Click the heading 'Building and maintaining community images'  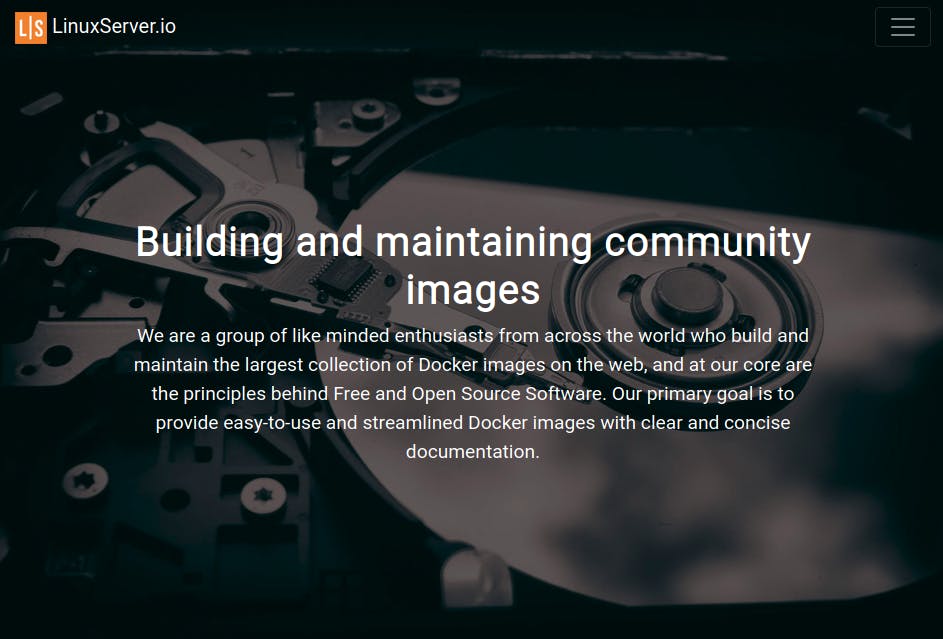click(x=473, y=265)
